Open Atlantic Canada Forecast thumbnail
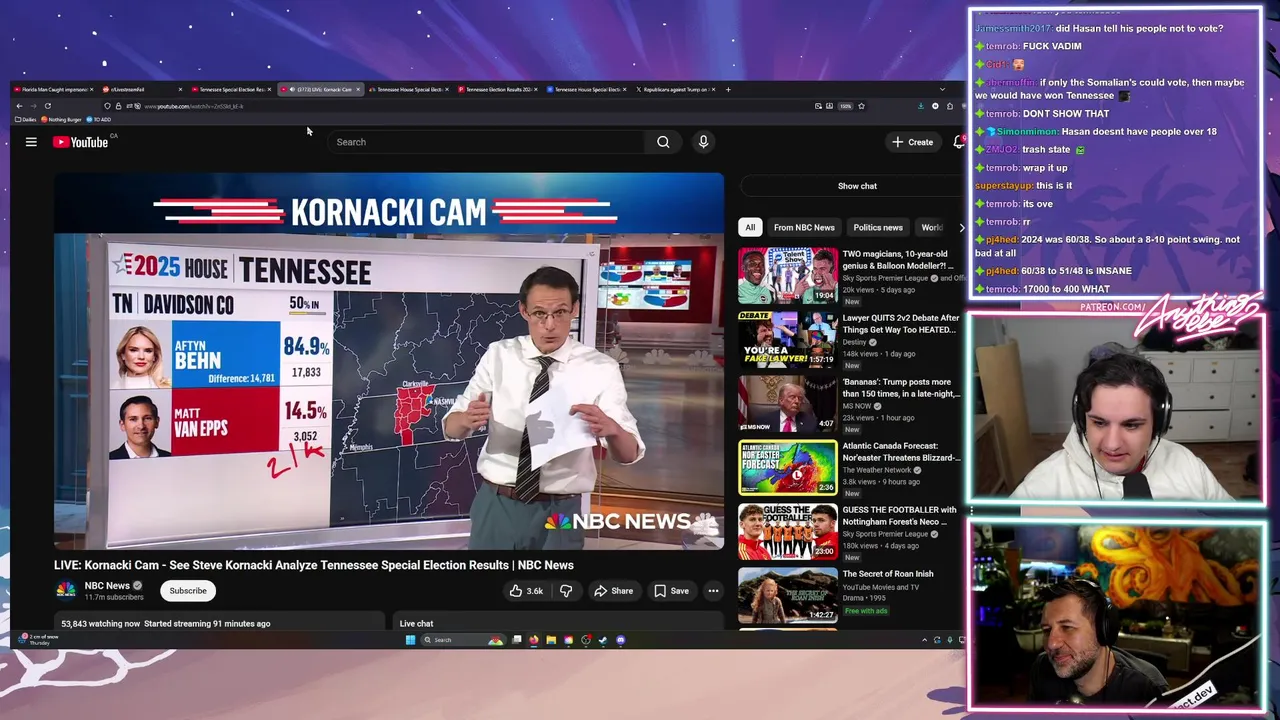 (x=788, y=467)
